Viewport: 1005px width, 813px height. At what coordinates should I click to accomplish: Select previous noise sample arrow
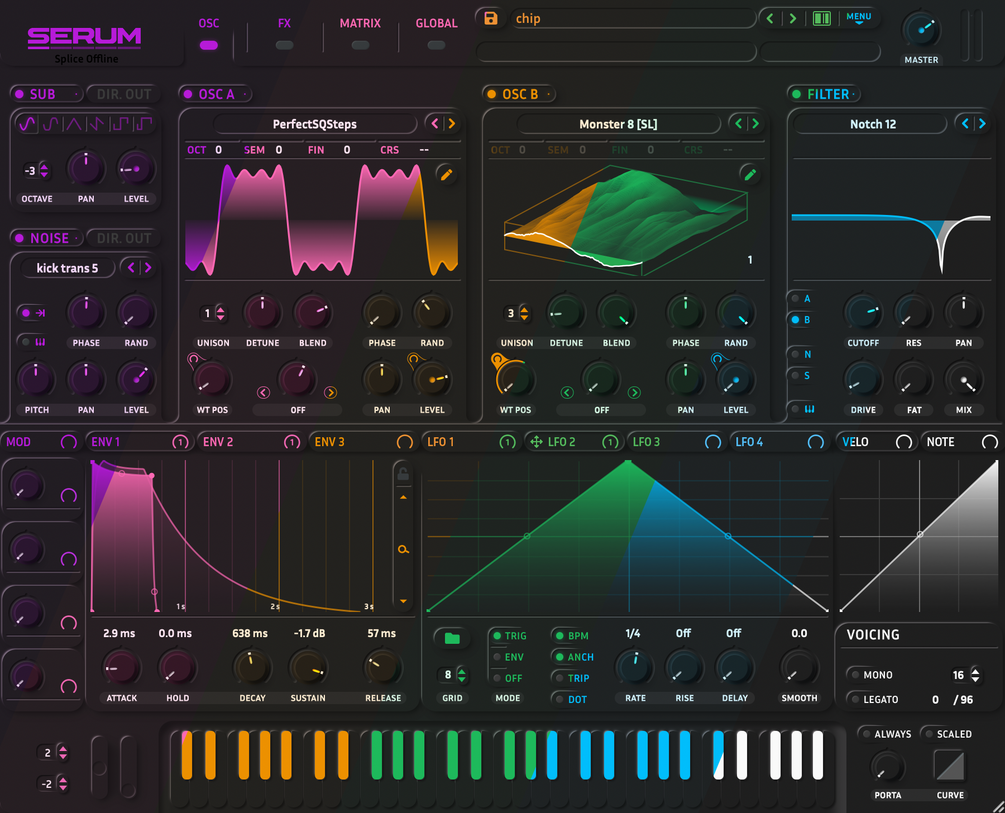[x=131, y=267]
